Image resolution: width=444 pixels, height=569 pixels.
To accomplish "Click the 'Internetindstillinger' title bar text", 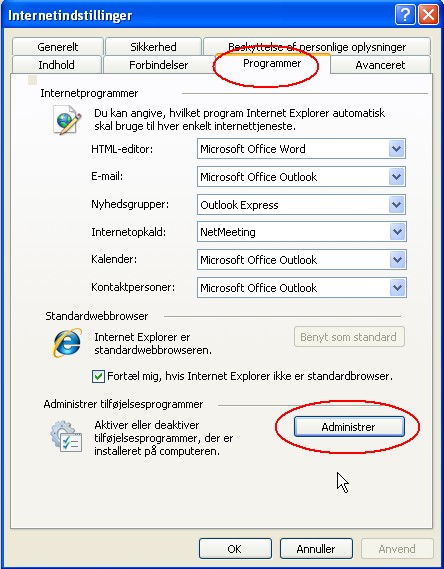I will pyautogui.click(x=70, y=16).
